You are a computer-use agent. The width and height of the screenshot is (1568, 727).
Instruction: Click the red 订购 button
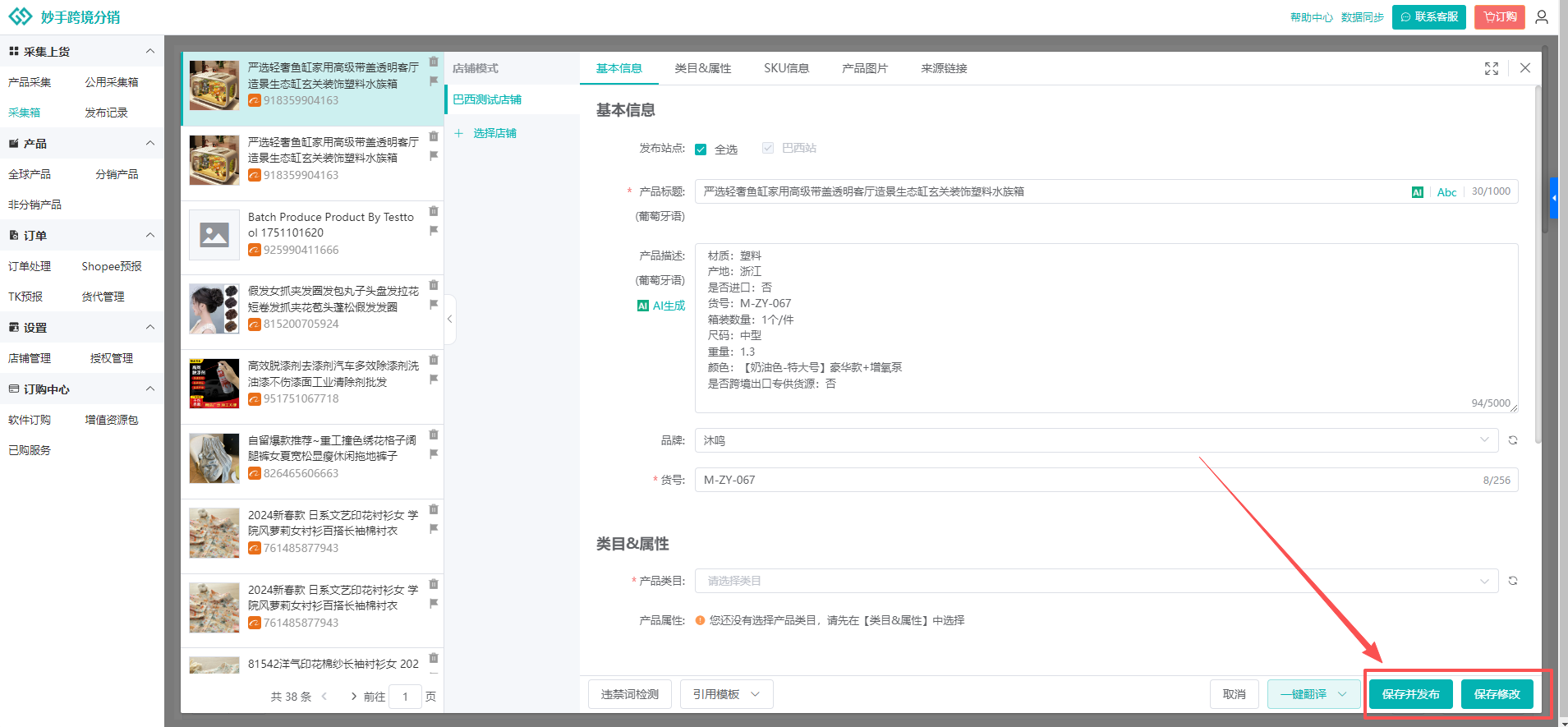point(1500,17)
